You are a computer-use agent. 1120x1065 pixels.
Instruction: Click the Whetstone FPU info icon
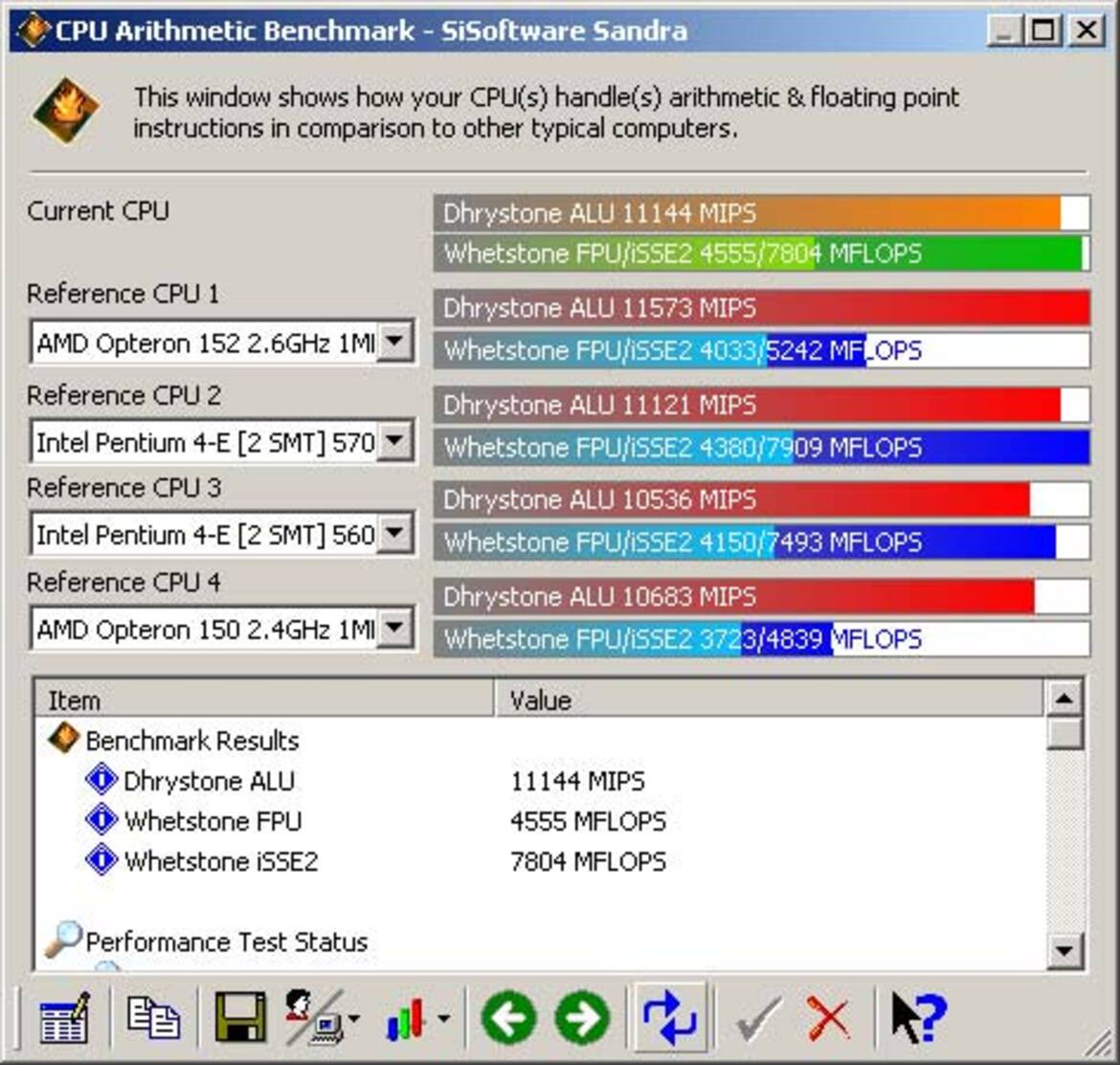tap(101, 819)
